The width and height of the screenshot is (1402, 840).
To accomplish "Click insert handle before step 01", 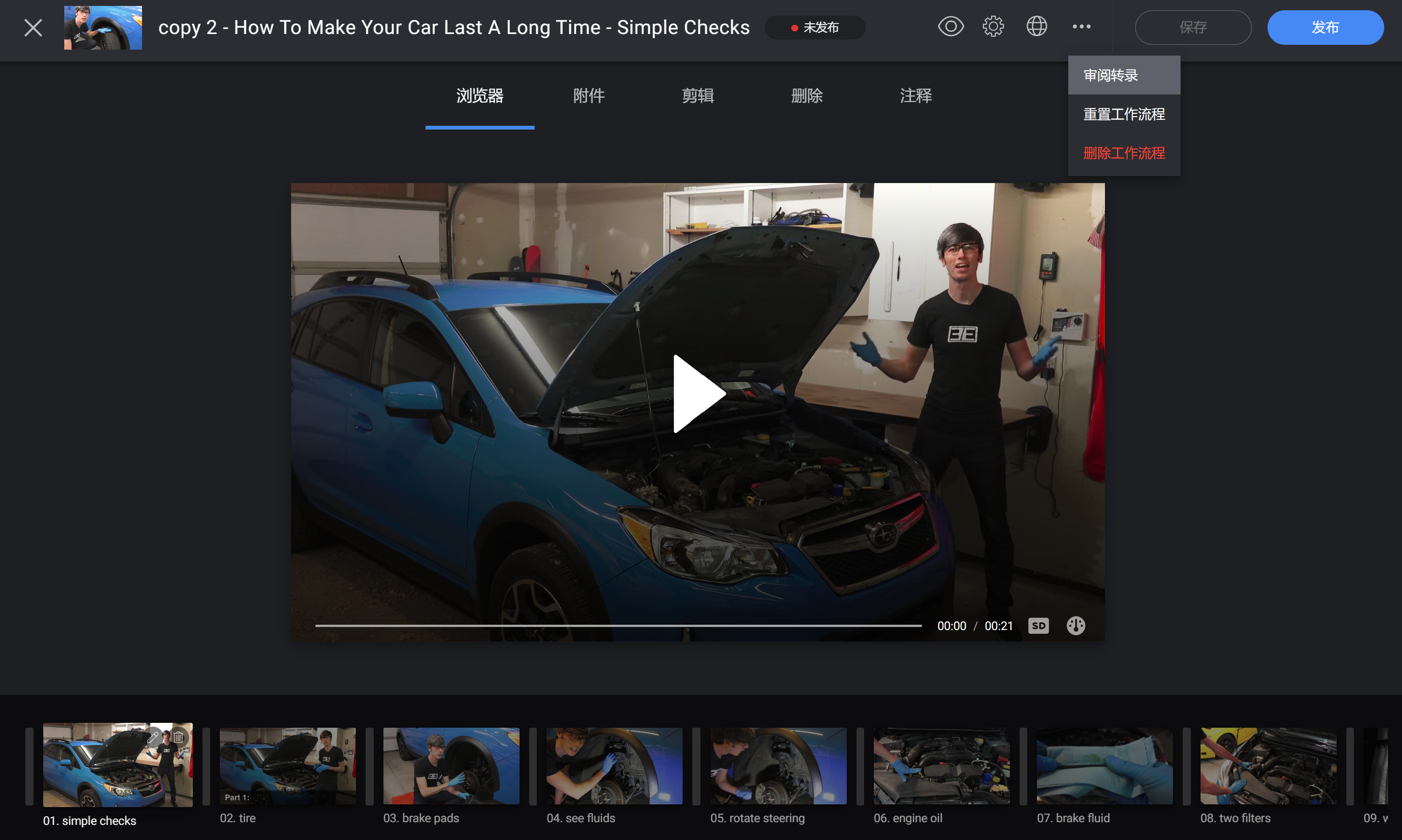I will point(30,766).
